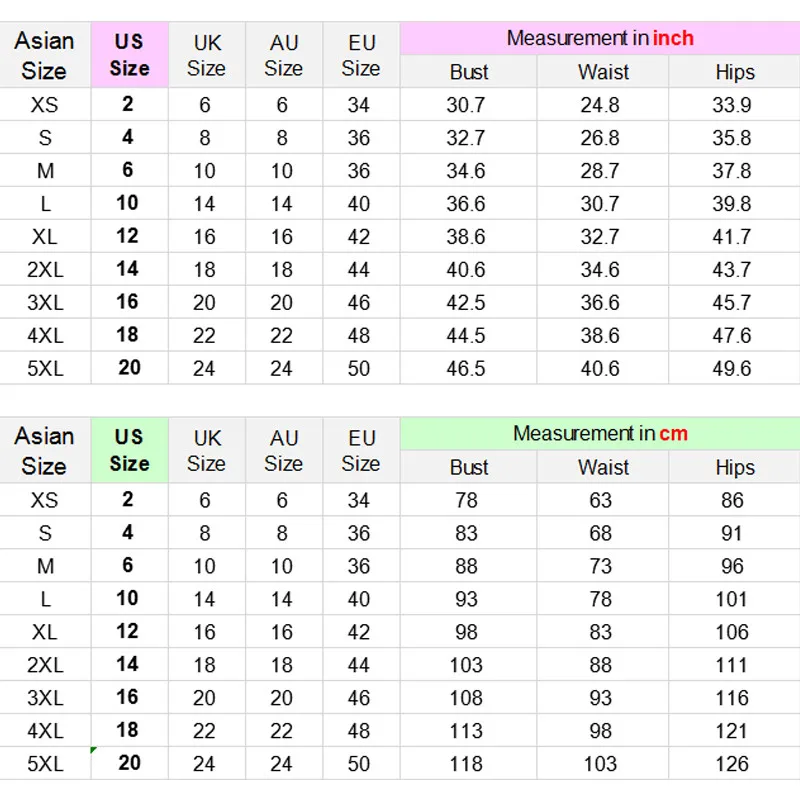Select the 'Measurement in inch' header

pyautogui.click(x=600, y=38)
